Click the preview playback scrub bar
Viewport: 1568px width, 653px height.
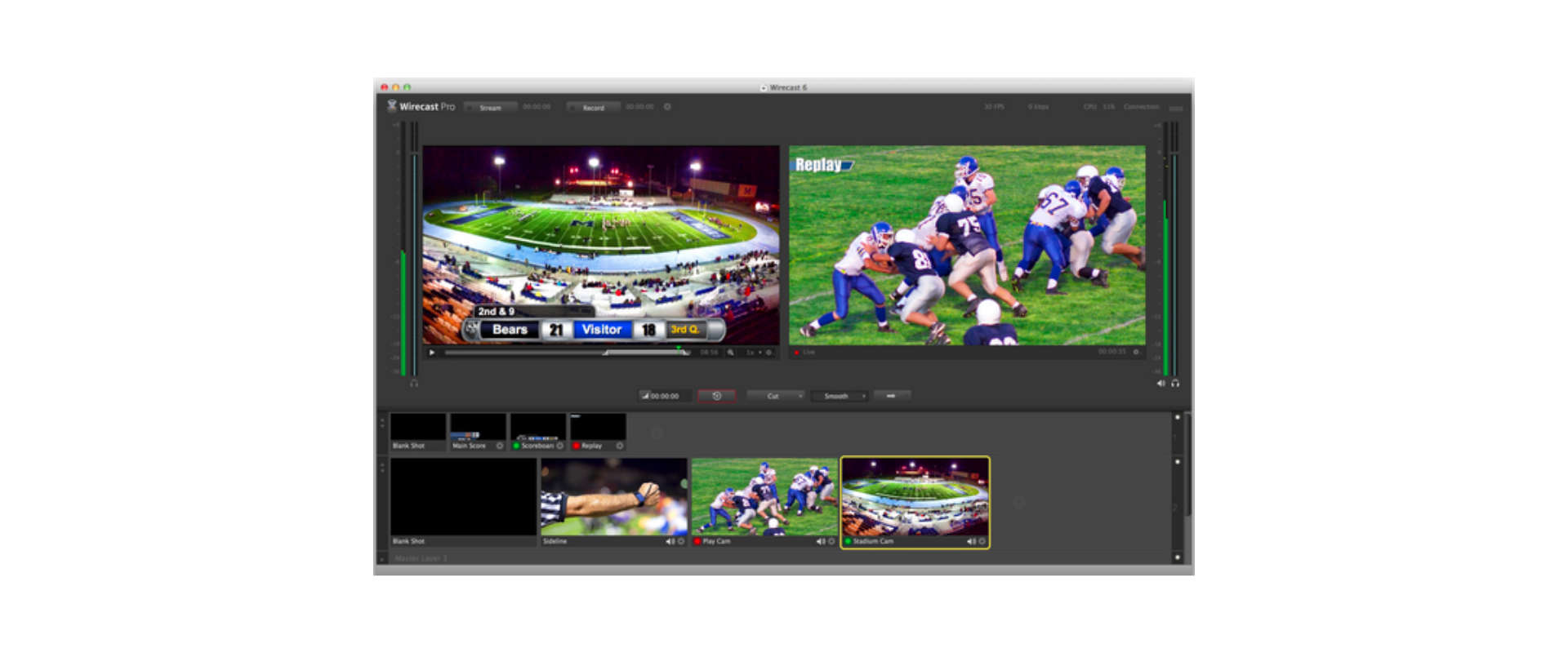(563, 353)
